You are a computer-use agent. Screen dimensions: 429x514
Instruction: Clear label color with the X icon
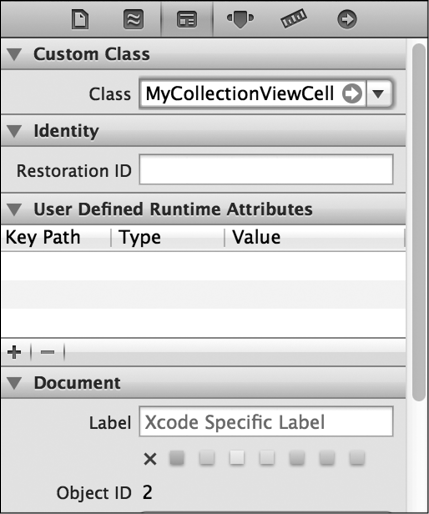coord(150,459)
